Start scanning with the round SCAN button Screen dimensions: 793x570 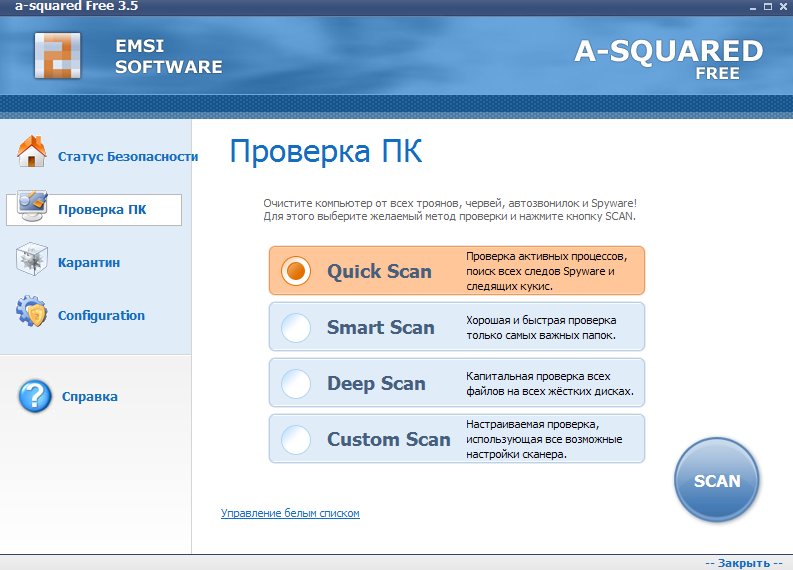click(x=717, y=480)
